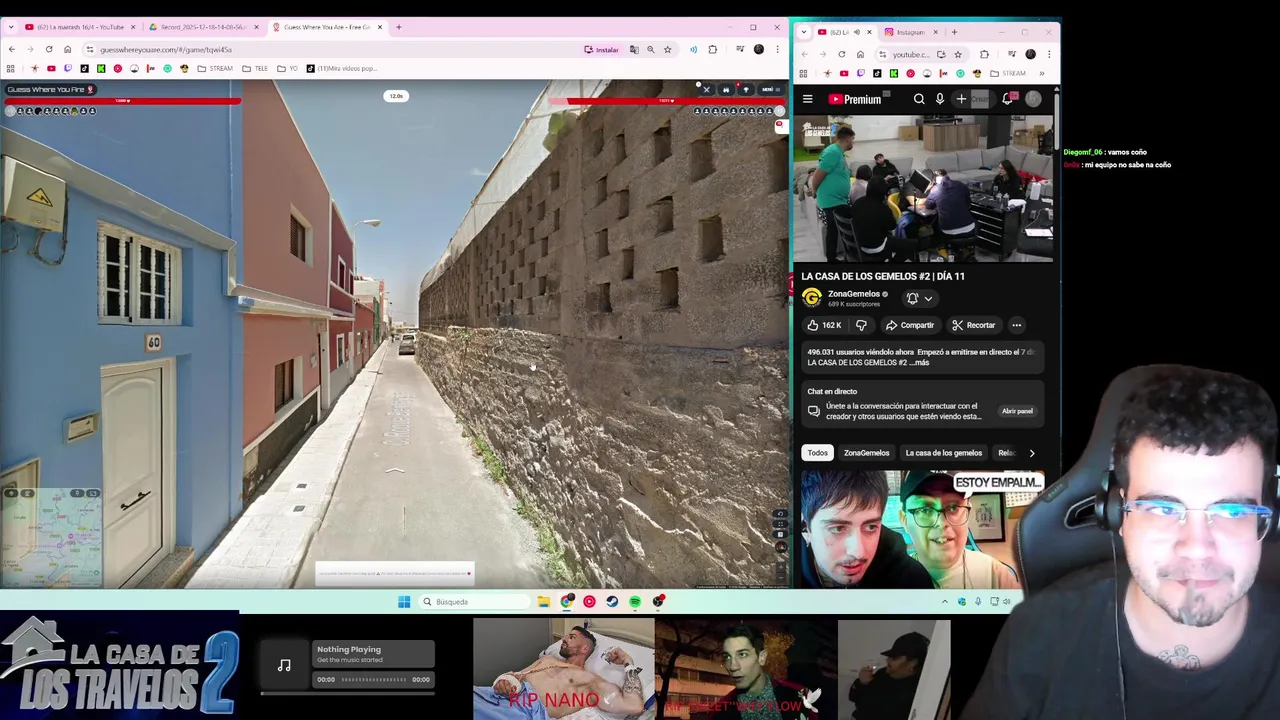Select La casa de los gemelos chip
Image resolution: width=1280 pixels, height=720 pixels.
click(x=943, y=453)
